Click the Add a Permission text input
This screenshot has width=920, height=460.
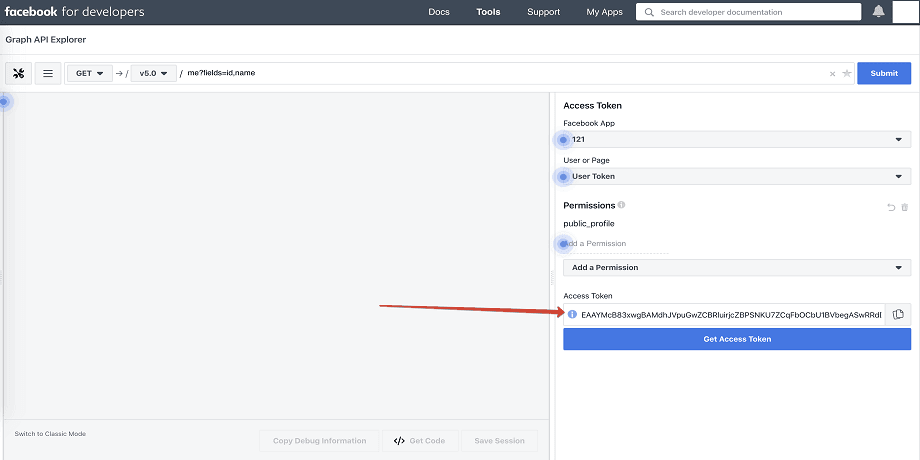point(616,243)
